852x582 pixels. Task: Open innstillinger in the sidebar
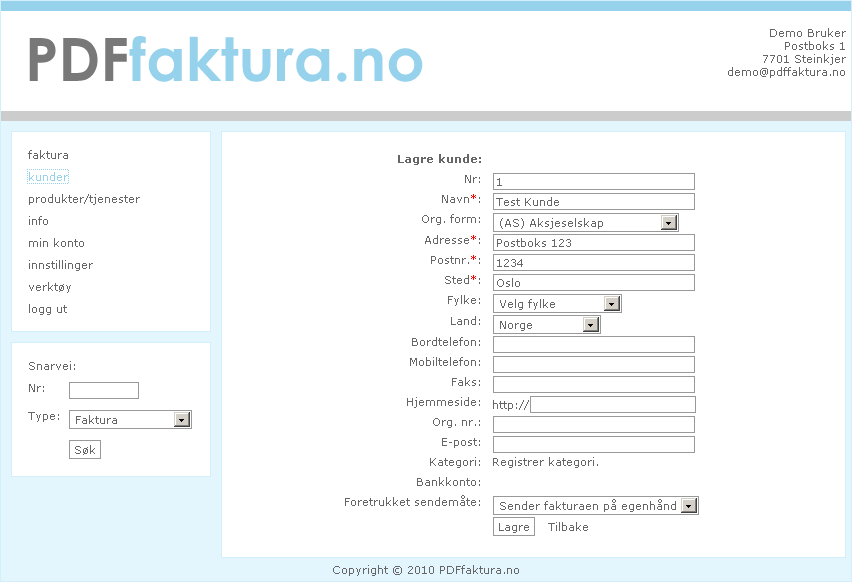pyautogui.click(x=60, y=265)
